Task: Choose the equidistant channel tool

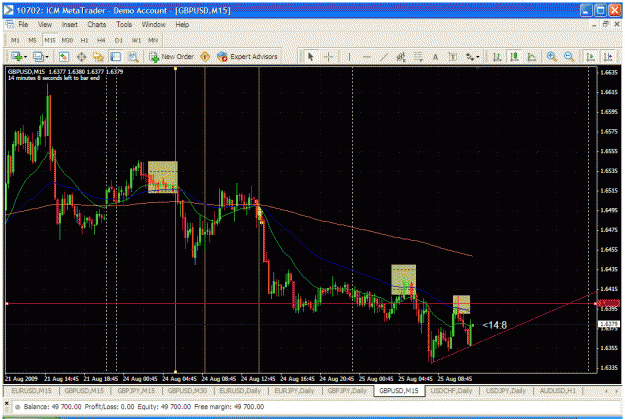Action: click(401, 57)
